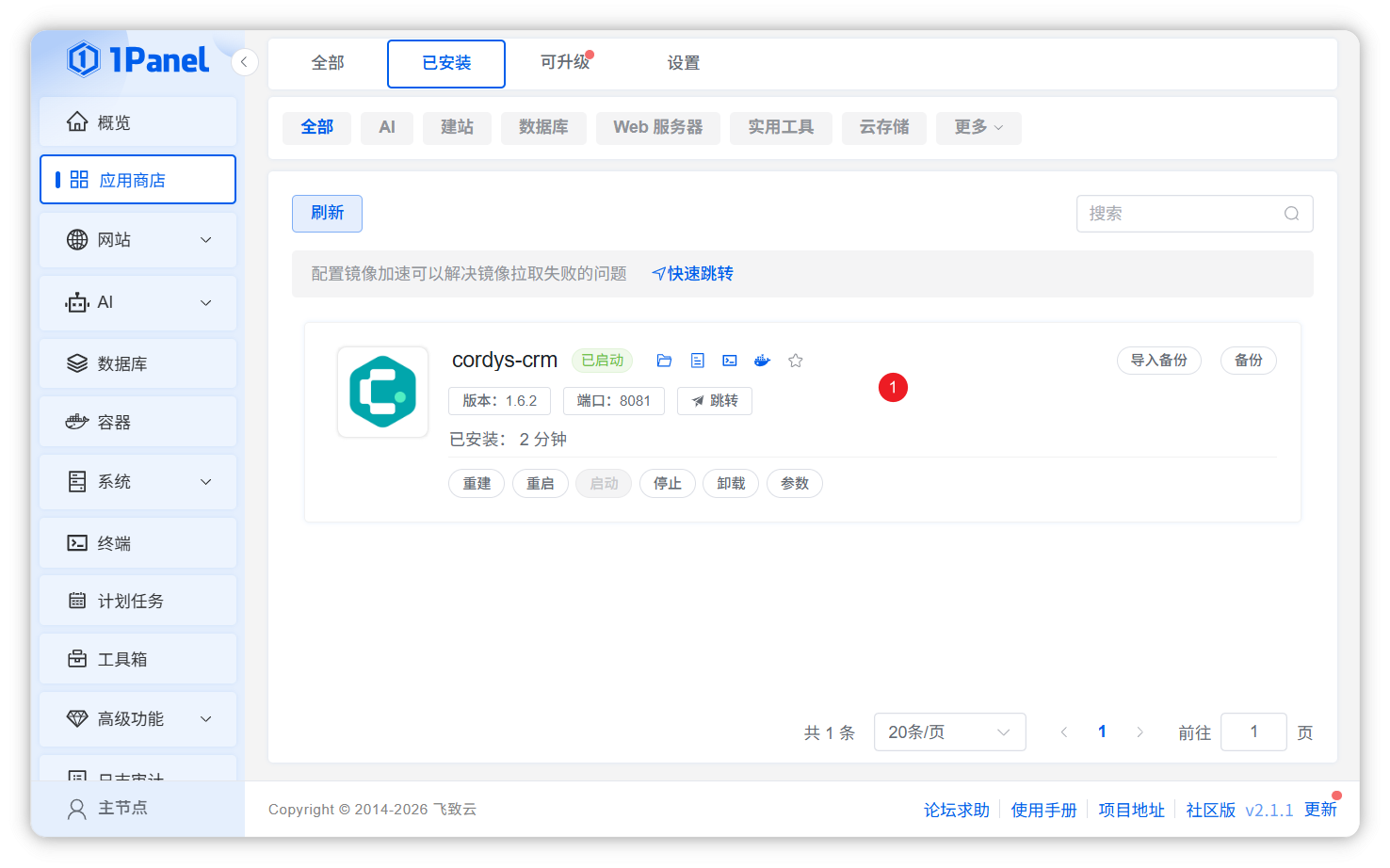Click 导入备份 for cordys-crm
Image resolution: width=1390 pixels, height=868 pixels.
(x=1159, y=361)
